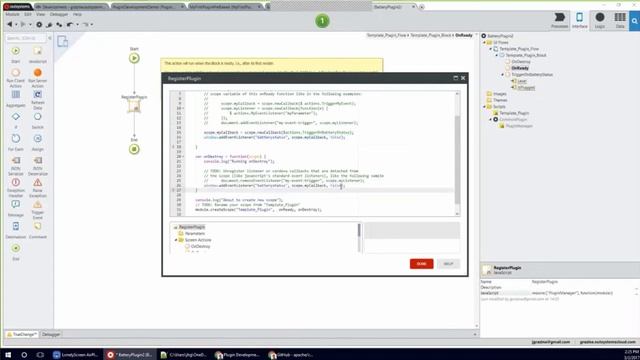Click the undo arrow in the toolbar
This screenshot has width=640, height=360.
[70, 24]
